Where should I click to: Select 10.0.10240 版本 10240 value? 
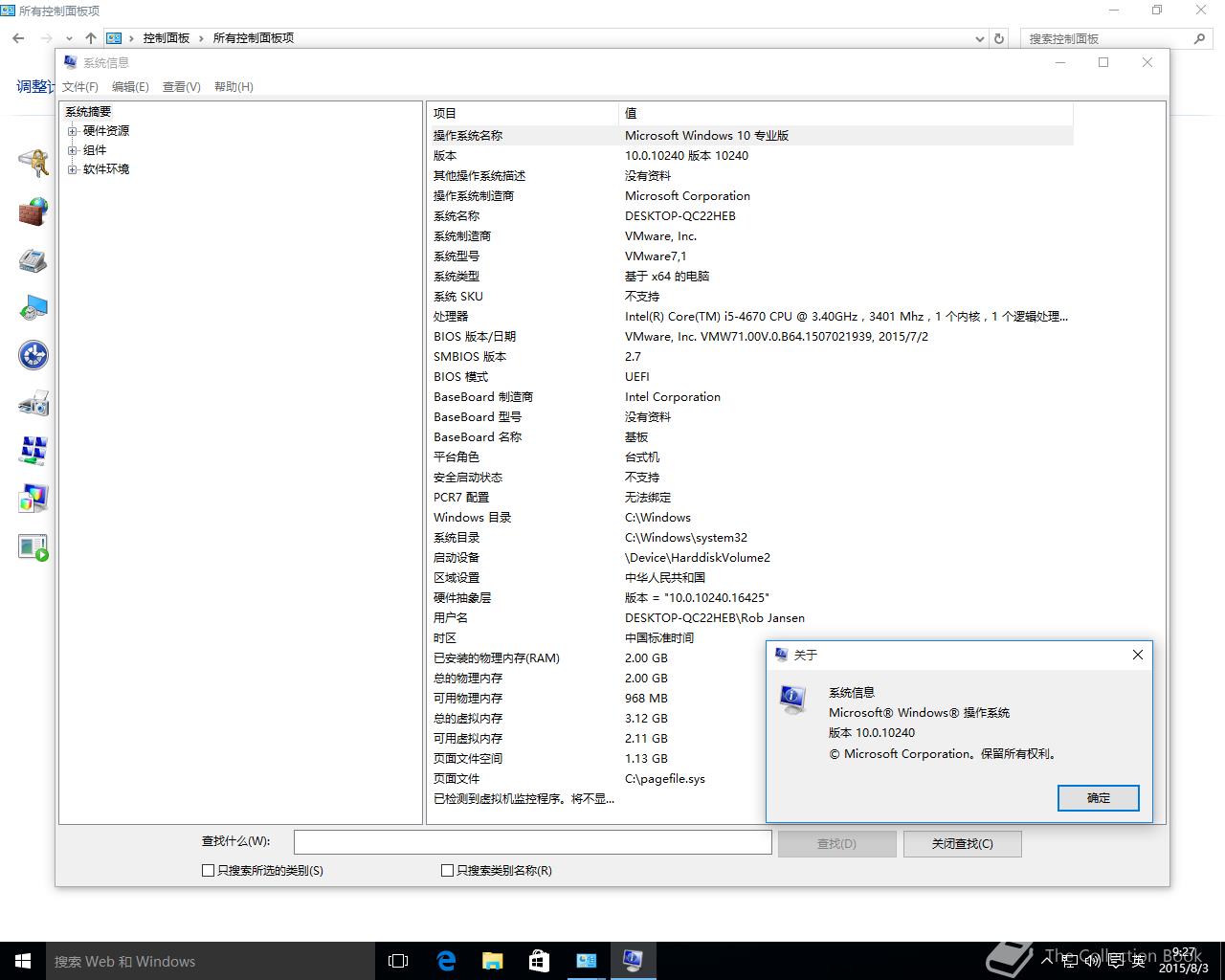(x=686, y=156)
